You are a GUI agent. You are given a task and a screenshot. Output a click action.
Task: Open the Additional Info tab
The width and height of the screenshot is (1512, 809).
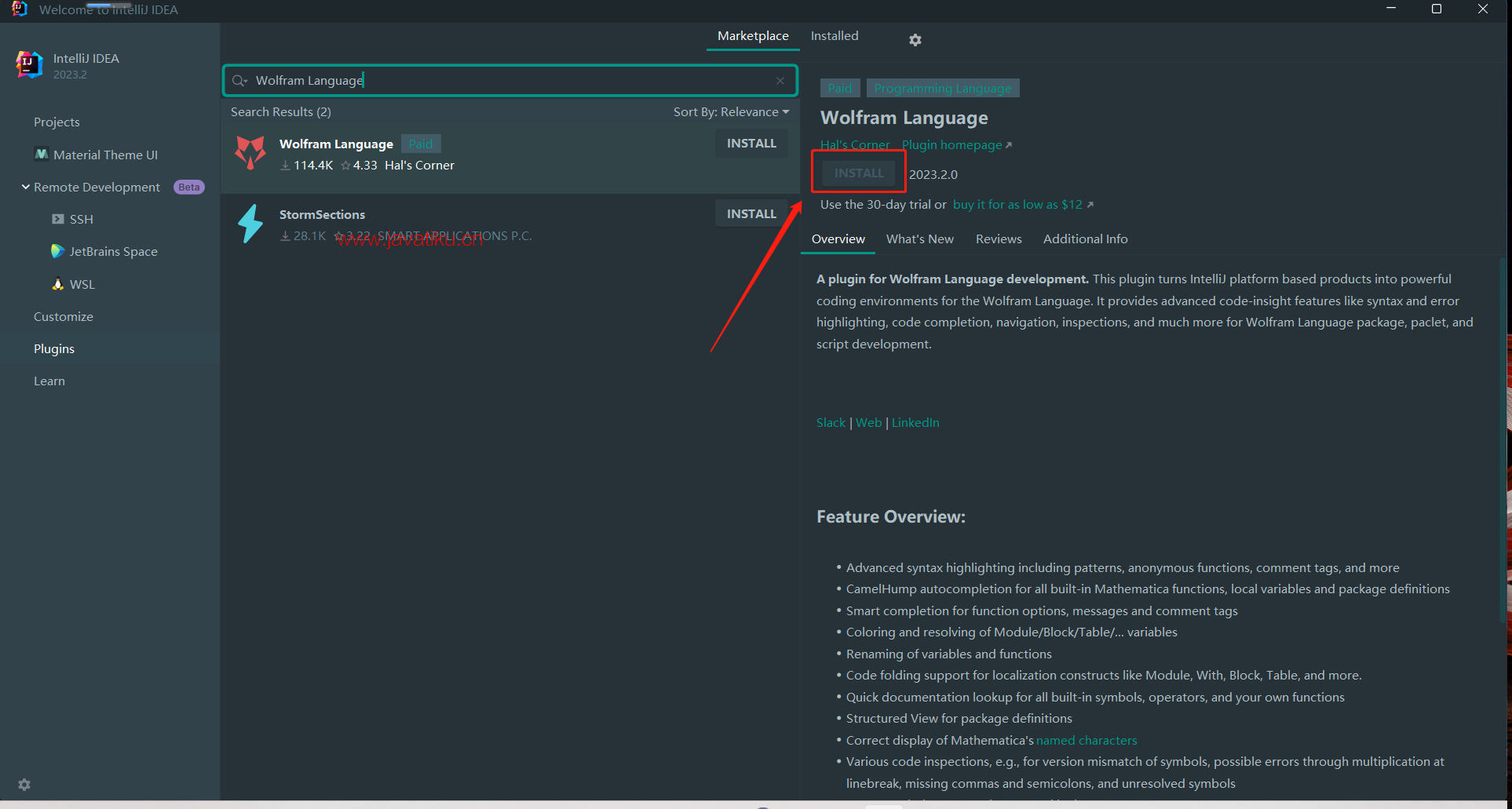coord(1085,239)
